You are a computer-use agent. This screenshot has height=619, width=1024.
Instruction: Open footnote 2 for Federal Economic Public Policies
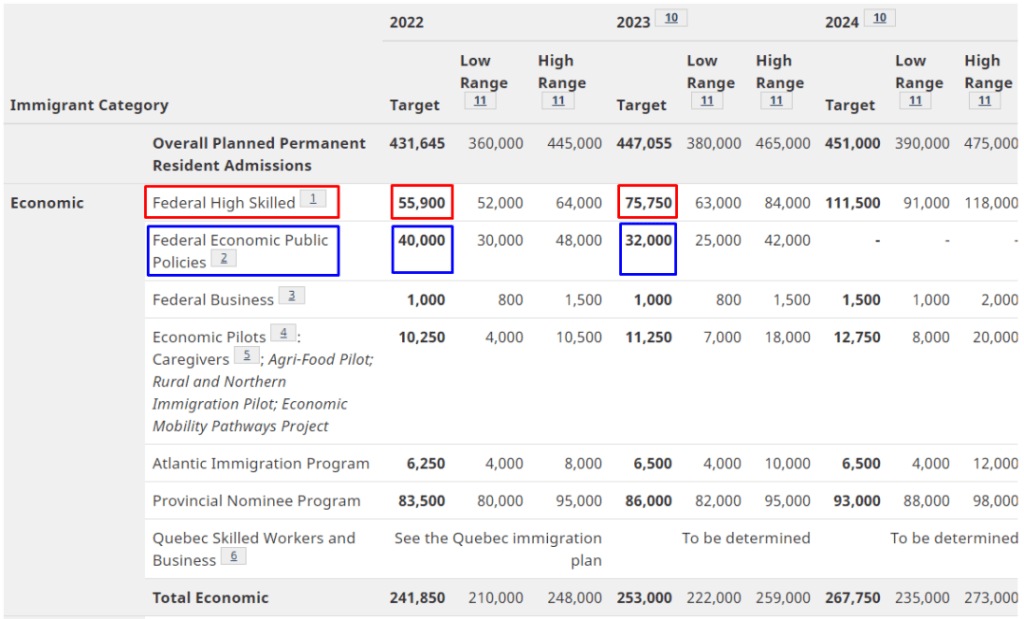click(x=223, y=259)
